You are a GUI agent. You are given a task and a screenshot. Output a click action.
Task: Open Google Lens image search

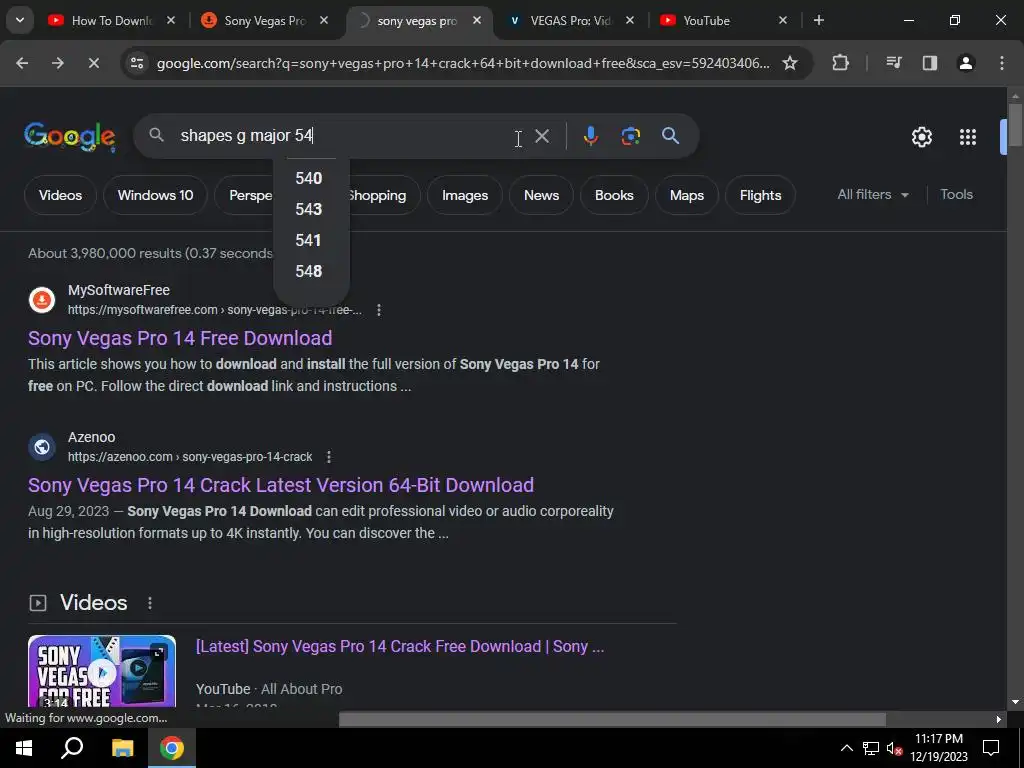pos(630,136)
